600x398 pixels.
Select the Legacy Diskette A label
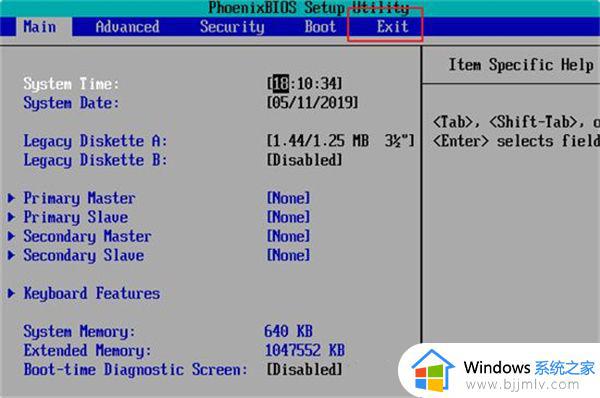[x=95, y=141]
